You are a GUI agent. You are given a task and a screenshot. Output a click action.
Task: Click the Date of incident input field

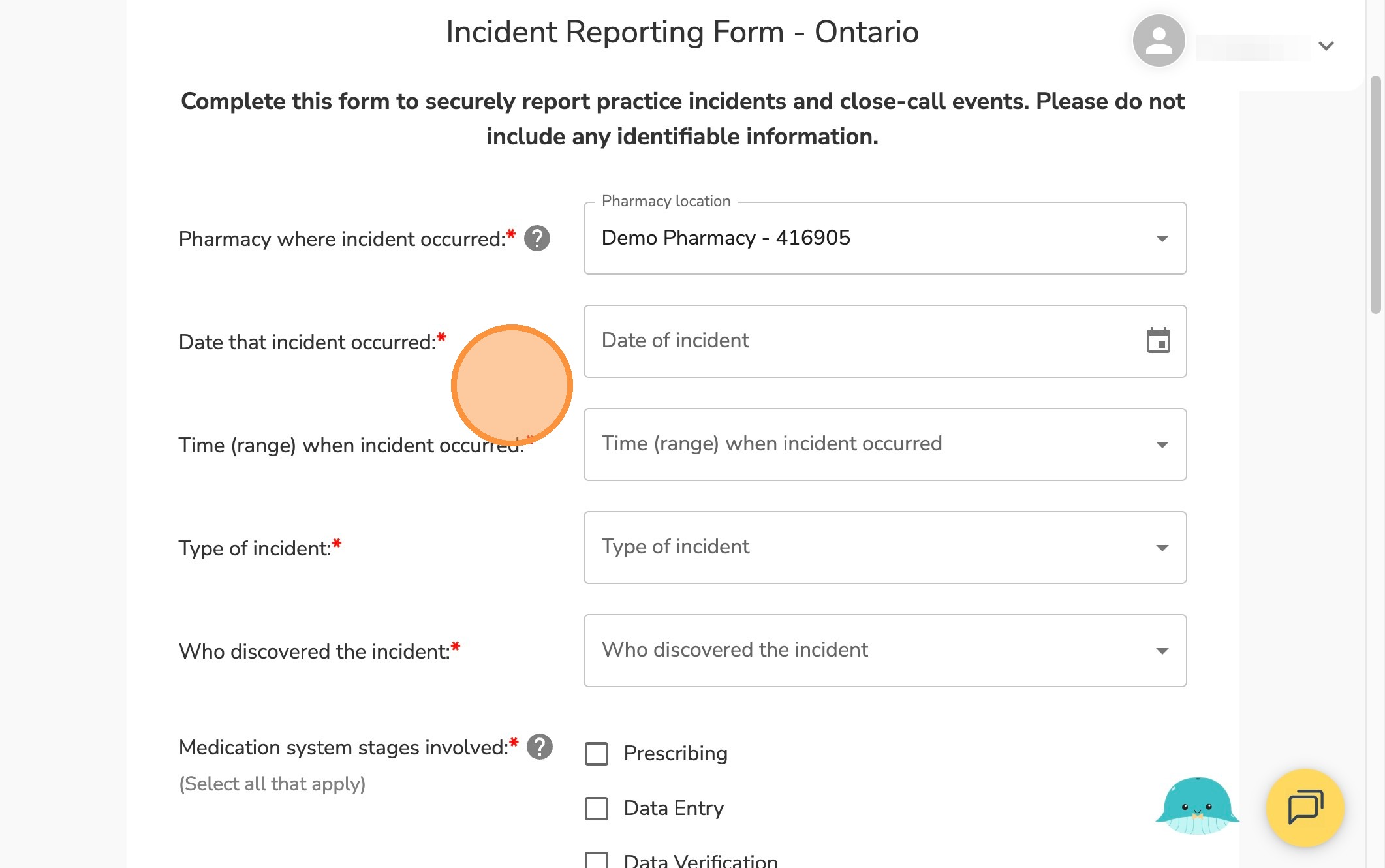click(862, 341)
